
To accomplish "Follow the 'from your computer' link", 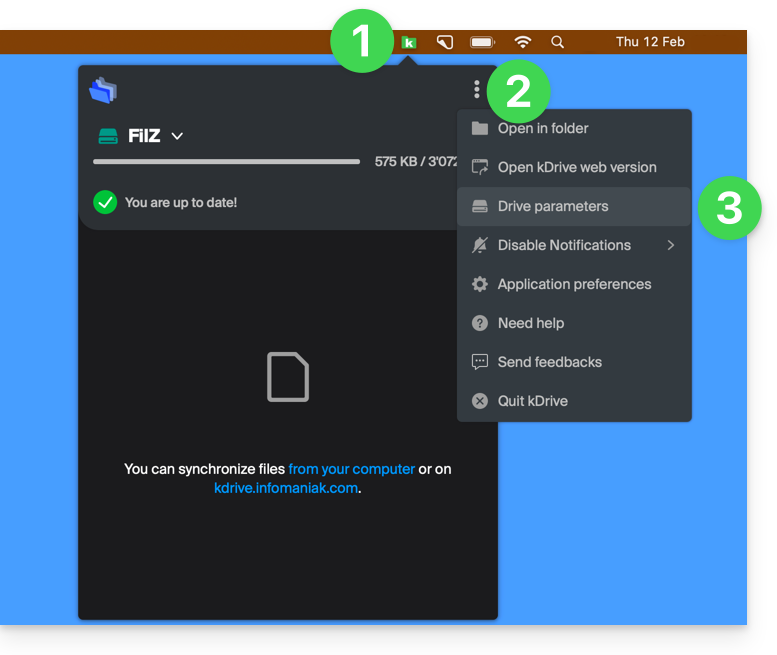I will pyautogui.click(x=351, y=468).
